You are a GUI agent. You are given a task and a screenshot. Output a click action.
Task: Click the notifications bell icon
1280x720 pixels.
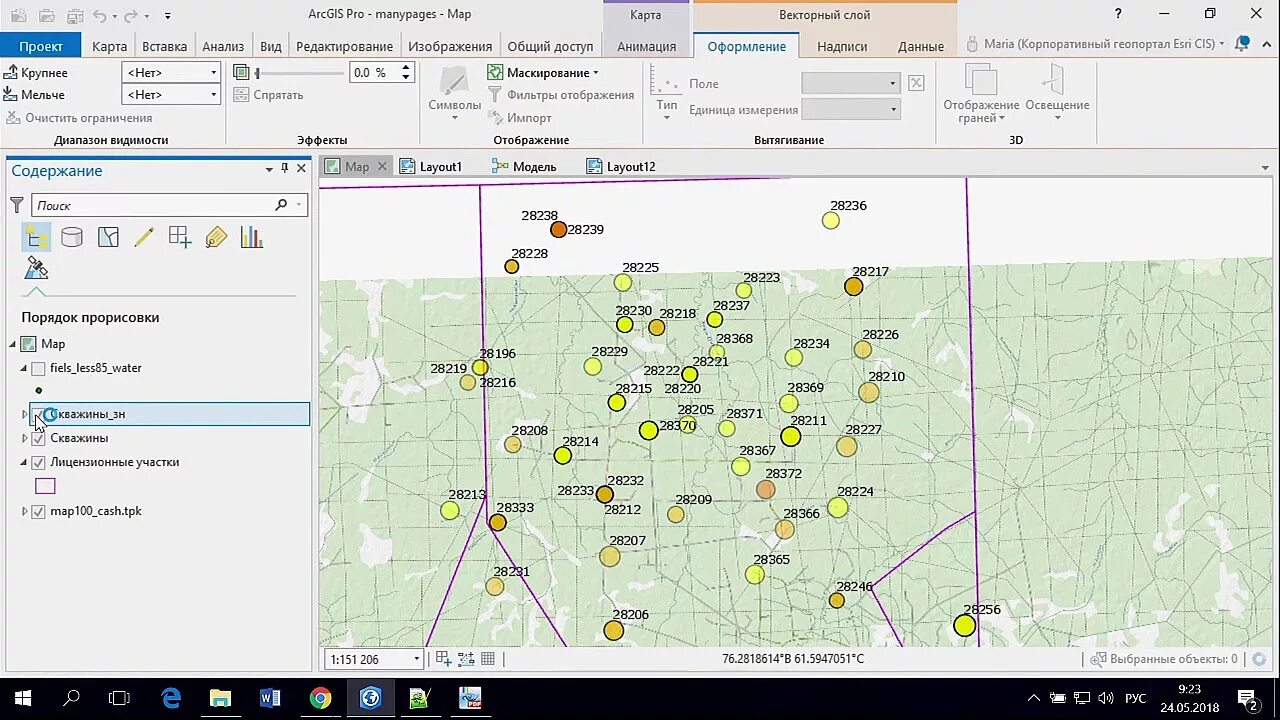[1242, 45]
